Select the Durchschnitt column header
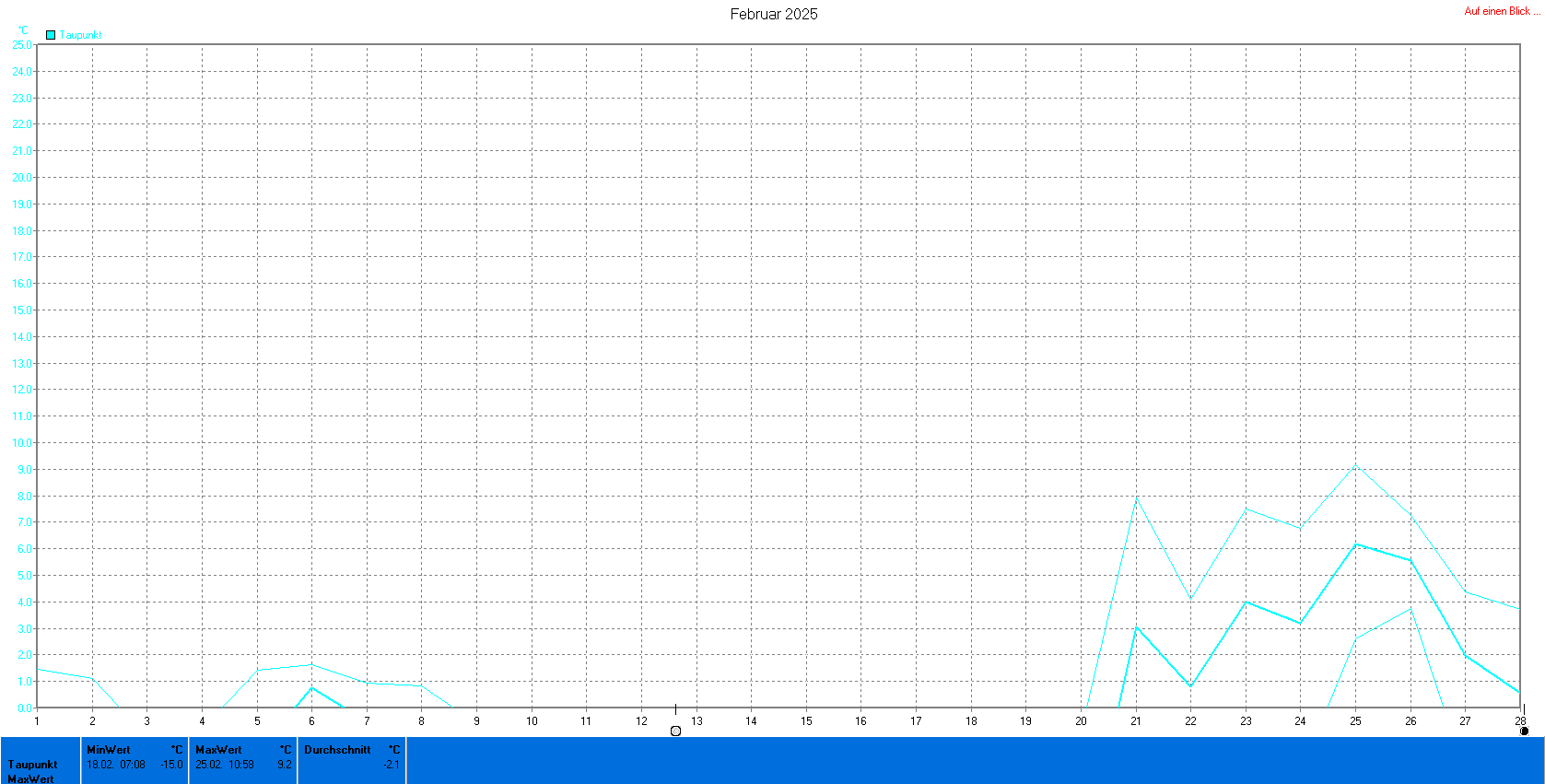The image size is (1545, 784). 337,750
